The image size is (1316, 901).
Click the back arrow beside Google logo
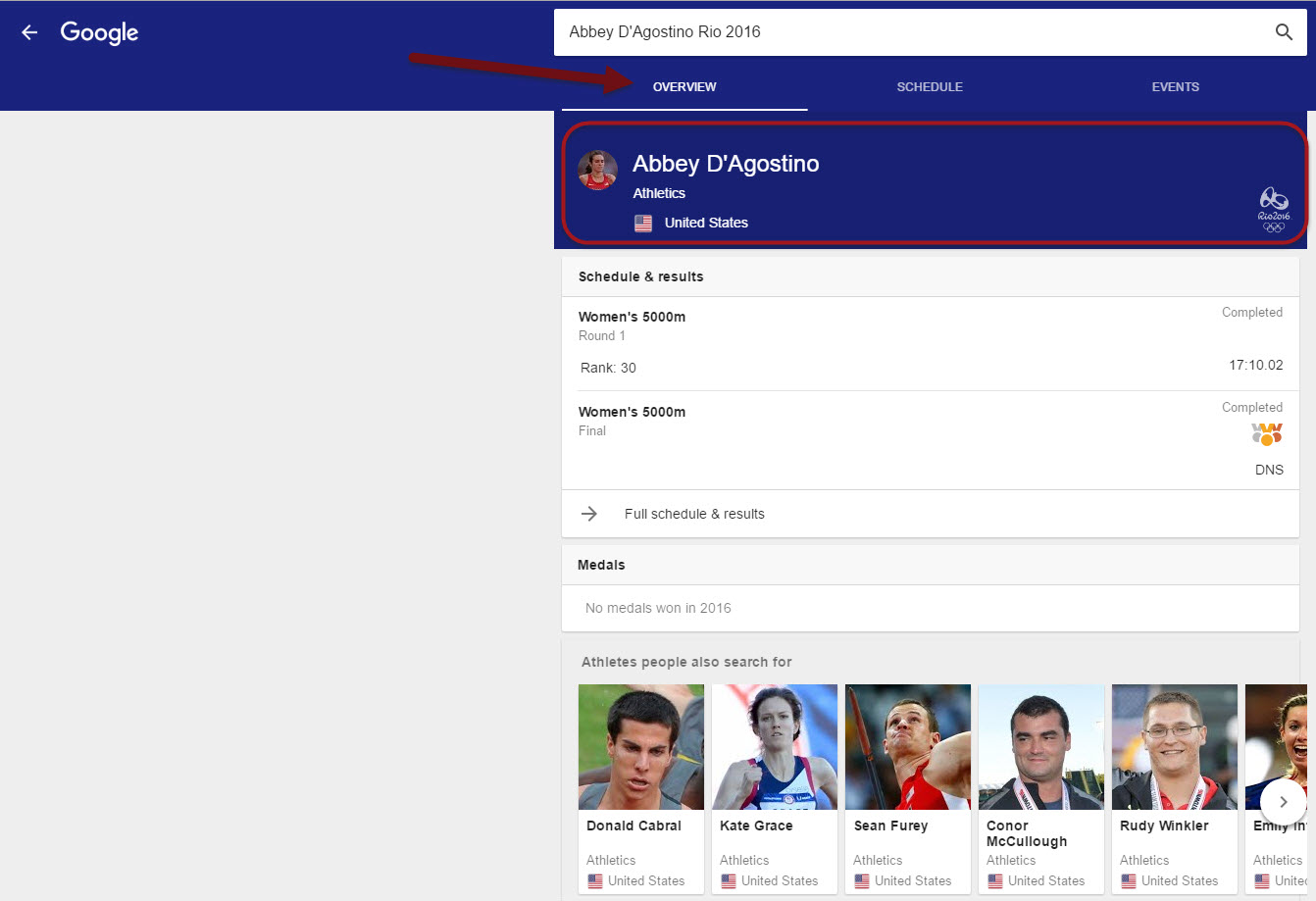pos(29,32)
